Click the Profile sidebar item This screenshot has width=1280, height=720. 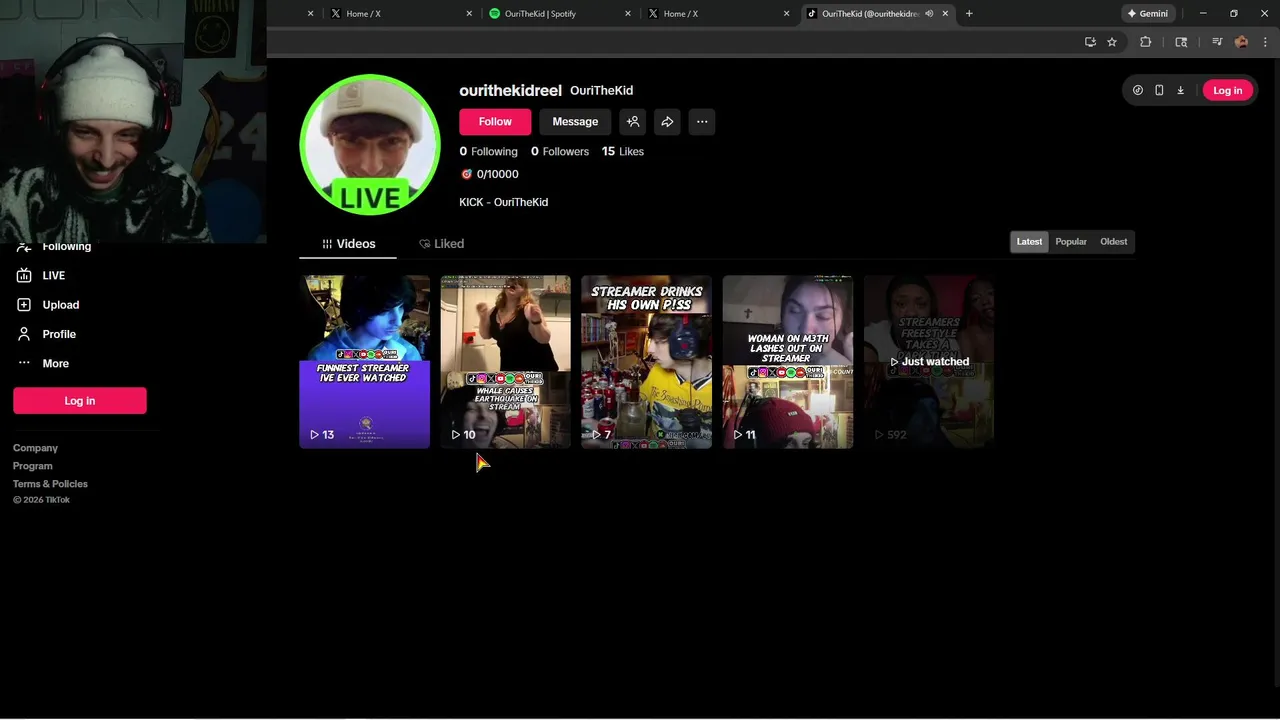click(x=46, y=334)
